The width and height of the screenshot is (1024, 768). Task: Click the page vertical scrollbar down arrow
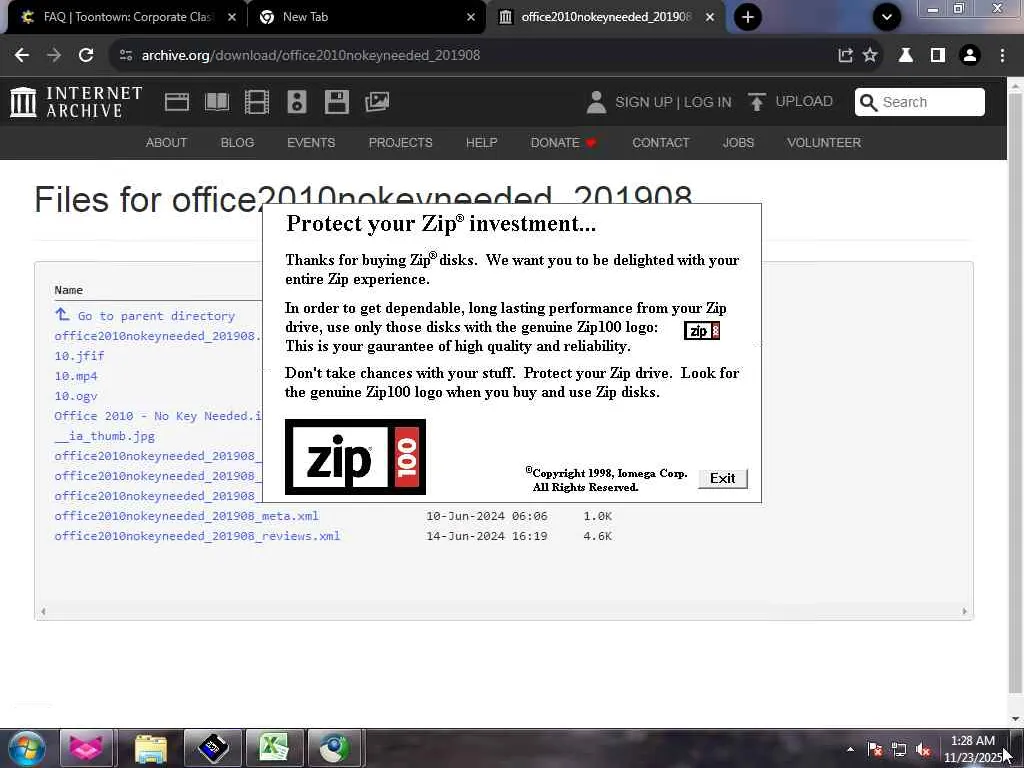tap(1016, 719)
